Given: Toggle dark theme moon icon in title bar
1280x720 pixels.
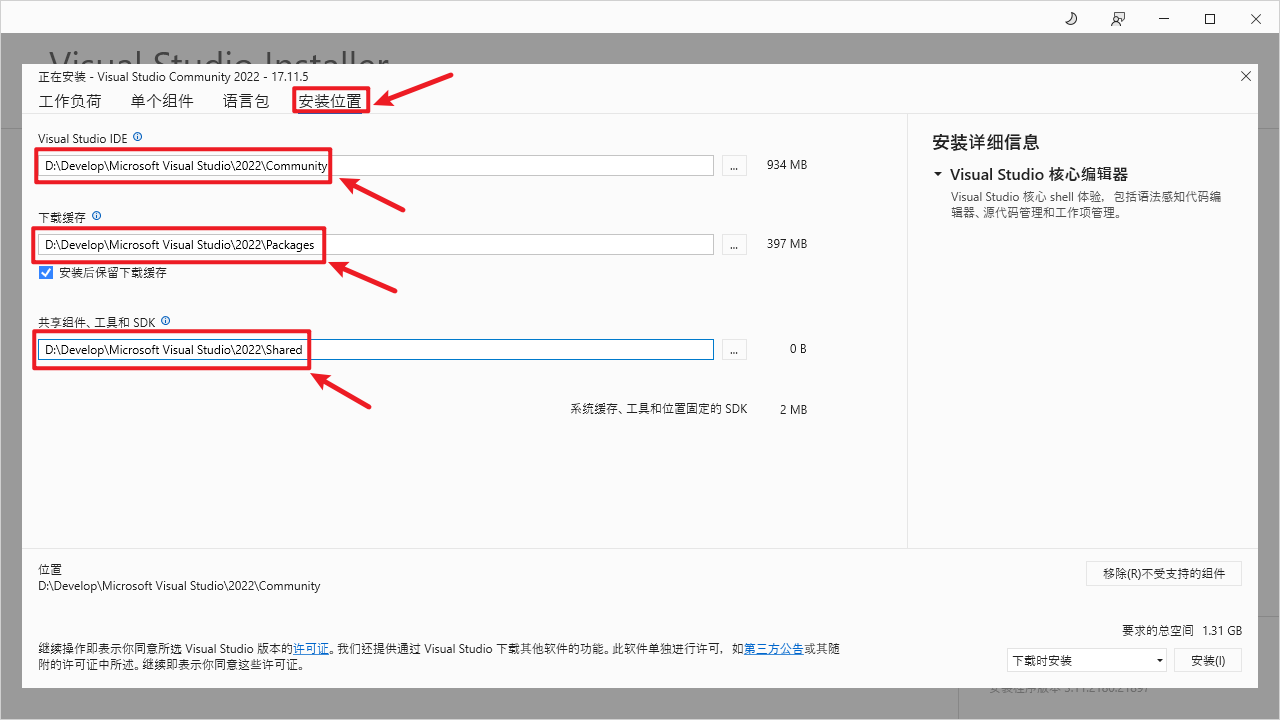Looking at the screenshot, I should click(x=1071, y=19).
